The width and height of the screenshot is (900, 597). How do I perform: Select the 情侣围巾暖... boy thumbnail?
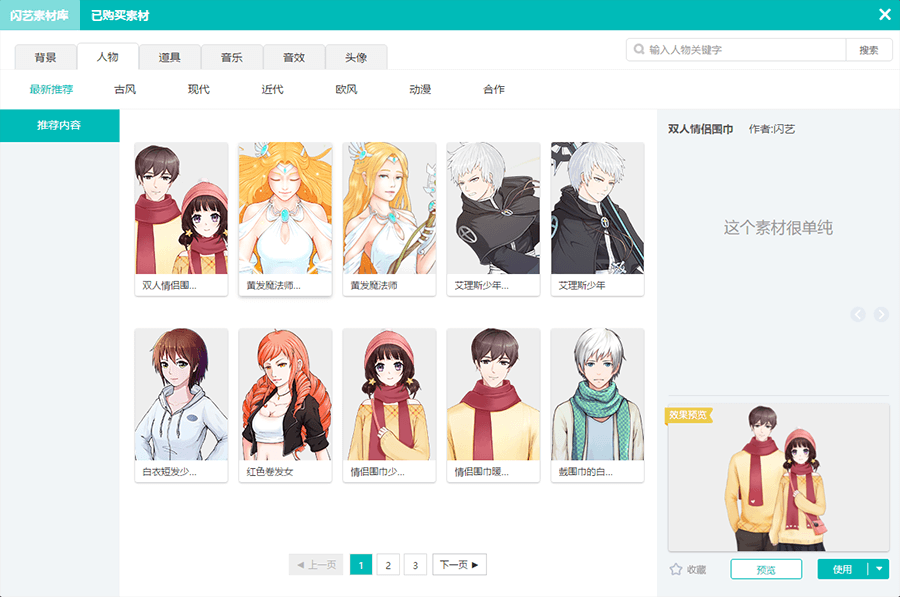[493, 405]
